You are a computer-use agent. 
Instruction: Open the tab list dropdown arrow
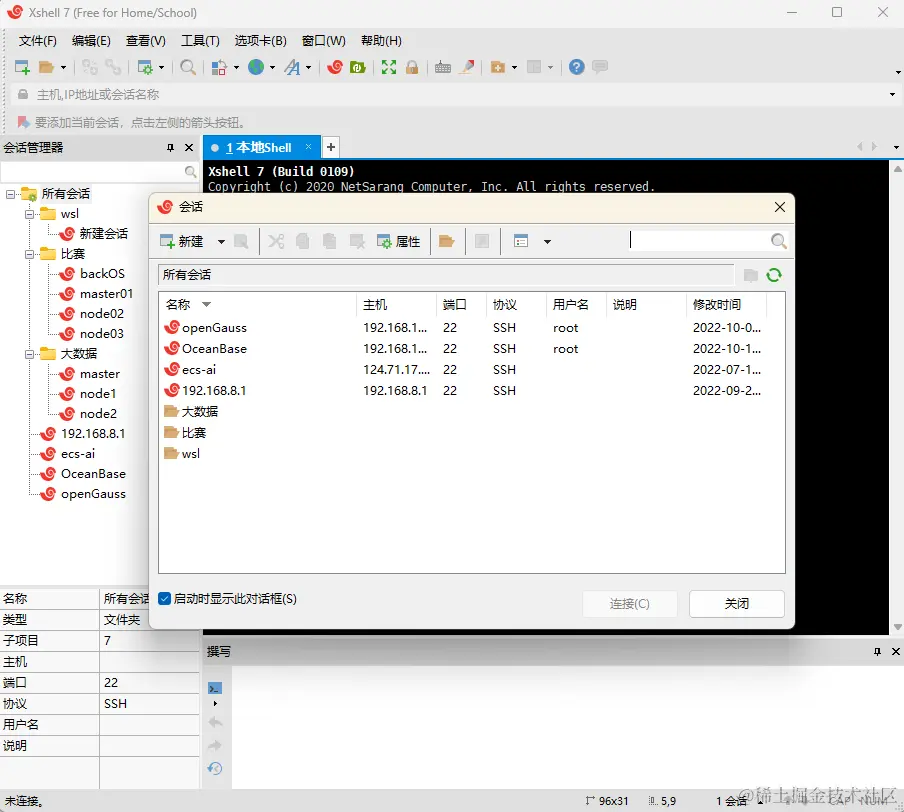896,148
